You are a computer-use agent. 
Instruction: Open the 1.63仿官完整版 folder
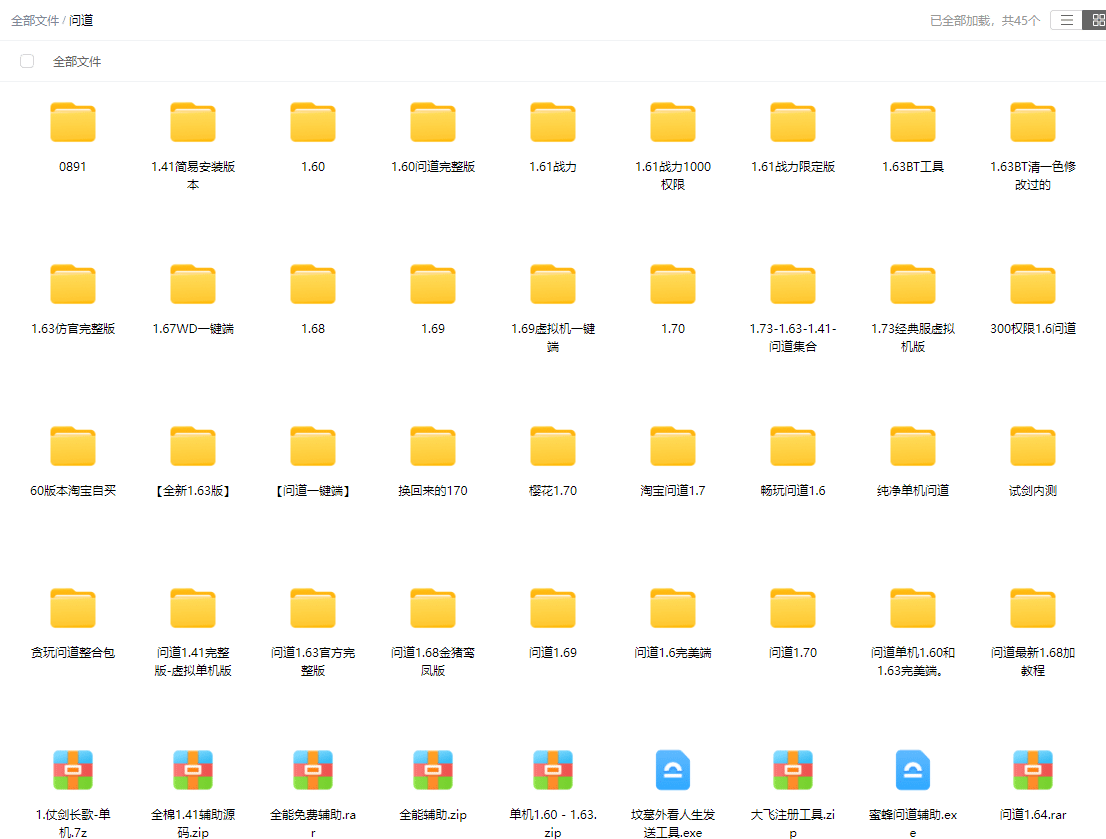click(x=73, y=284)
